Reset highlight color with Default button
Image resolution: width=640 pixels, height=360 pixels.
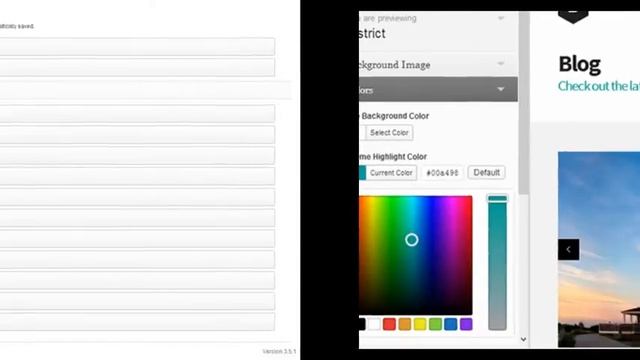click(487, 172)
